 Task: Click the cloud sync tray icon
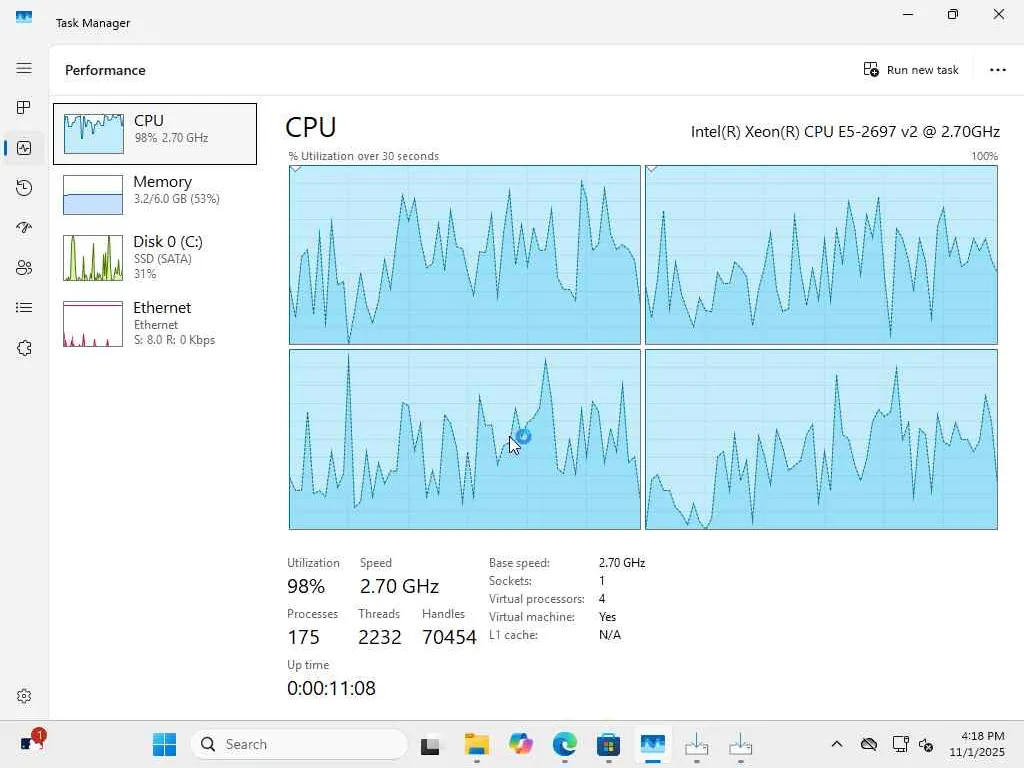tap(869, 744)
